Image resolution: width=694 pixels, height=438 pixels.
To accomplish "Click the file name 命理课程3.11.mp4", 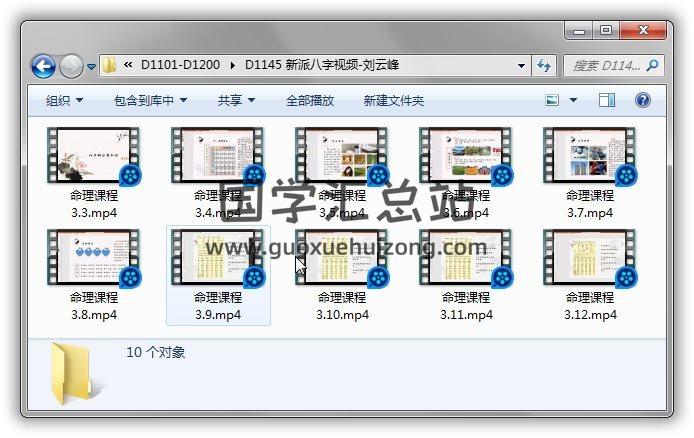I will click(x=466, y=306).
